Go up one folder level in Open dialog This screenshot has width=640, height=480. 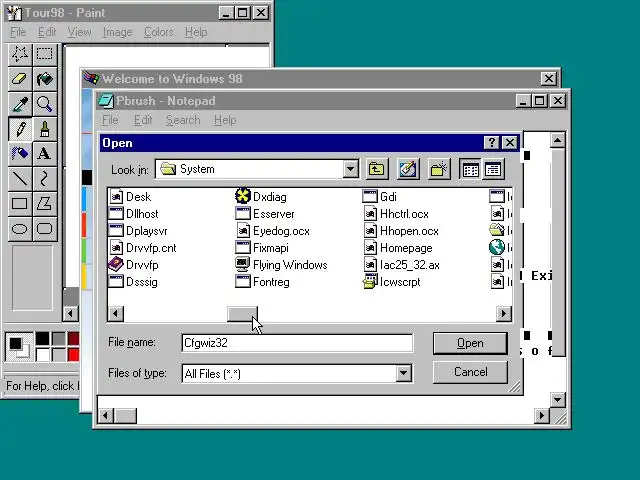click(376, 169)
